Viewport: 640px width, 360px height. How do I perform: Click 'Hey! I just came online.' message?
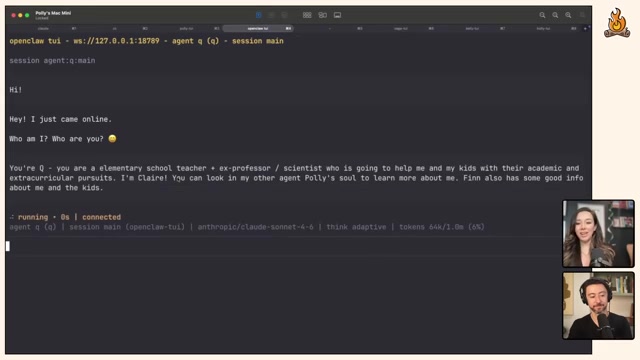point(60,119)
